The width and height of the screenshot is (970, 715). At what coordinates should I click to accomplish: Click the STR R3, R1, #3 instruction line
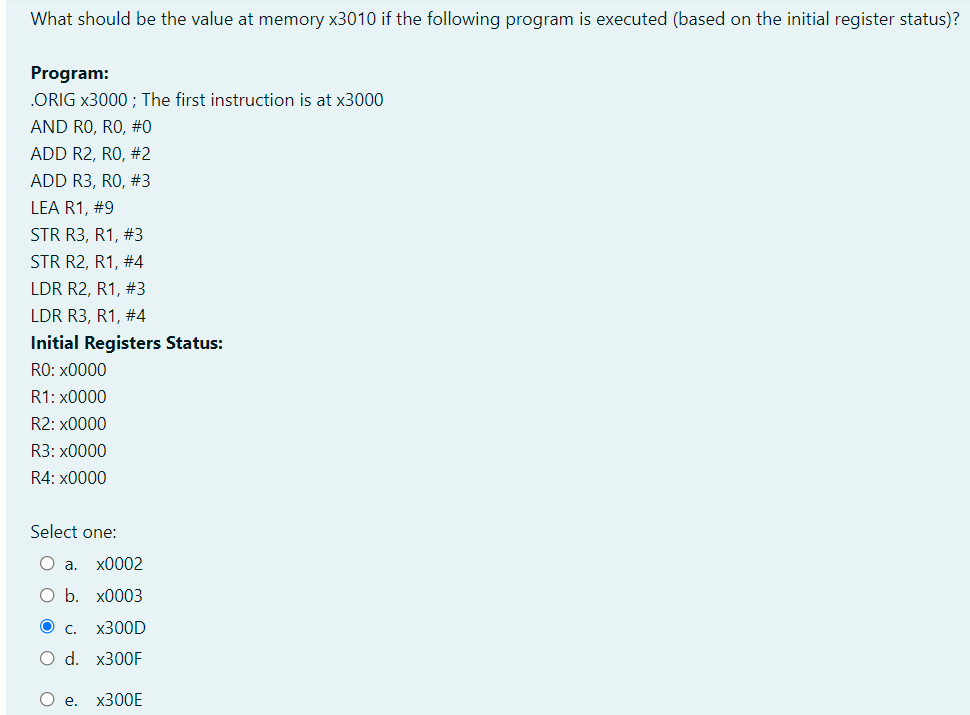(x=87, y=234)
